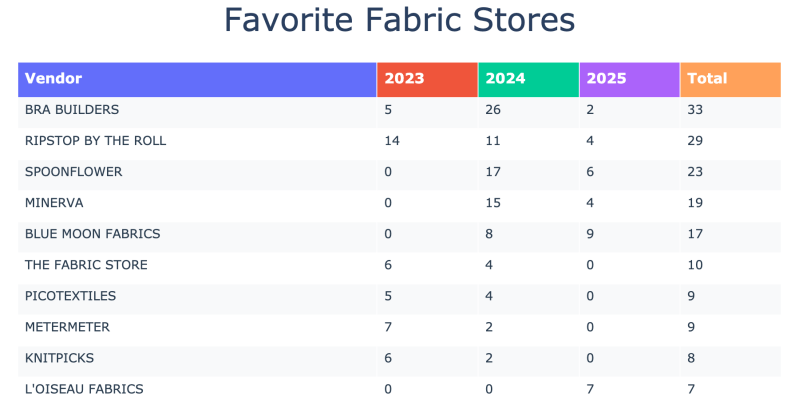Click the Favorite Fabric Stores title
Screen dimensions: 799x417
399,20
